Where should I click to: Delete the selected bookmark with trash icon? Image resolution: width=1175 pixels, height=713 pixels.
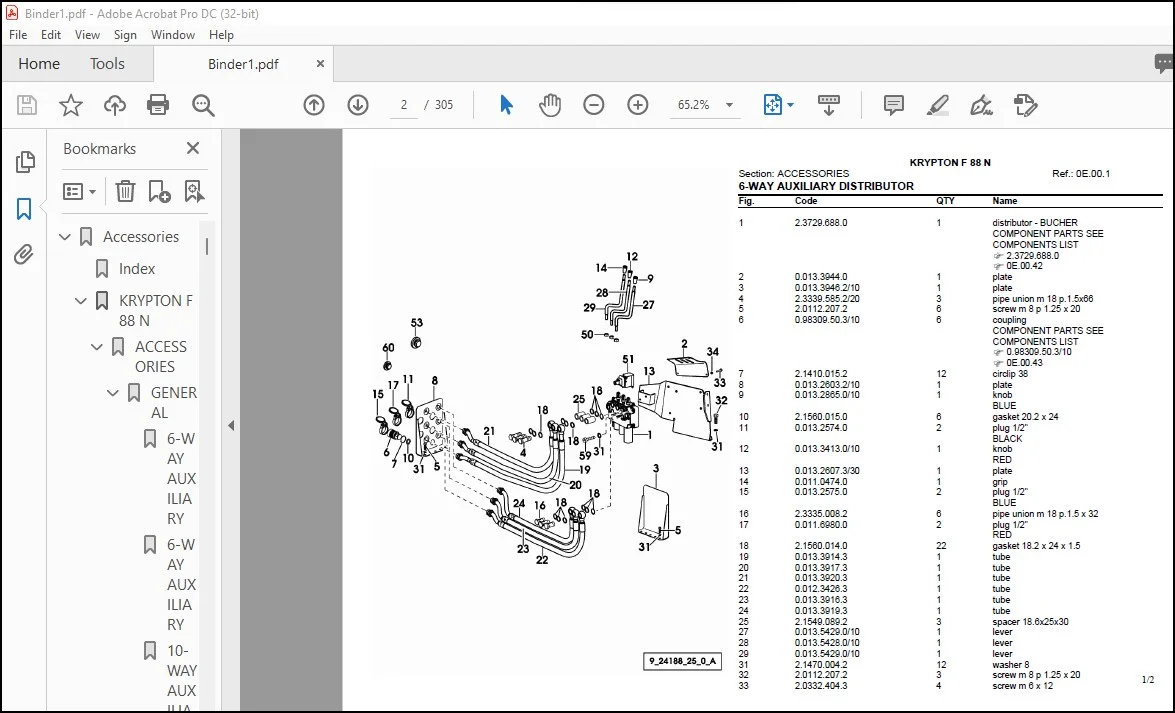coord(125,192)
